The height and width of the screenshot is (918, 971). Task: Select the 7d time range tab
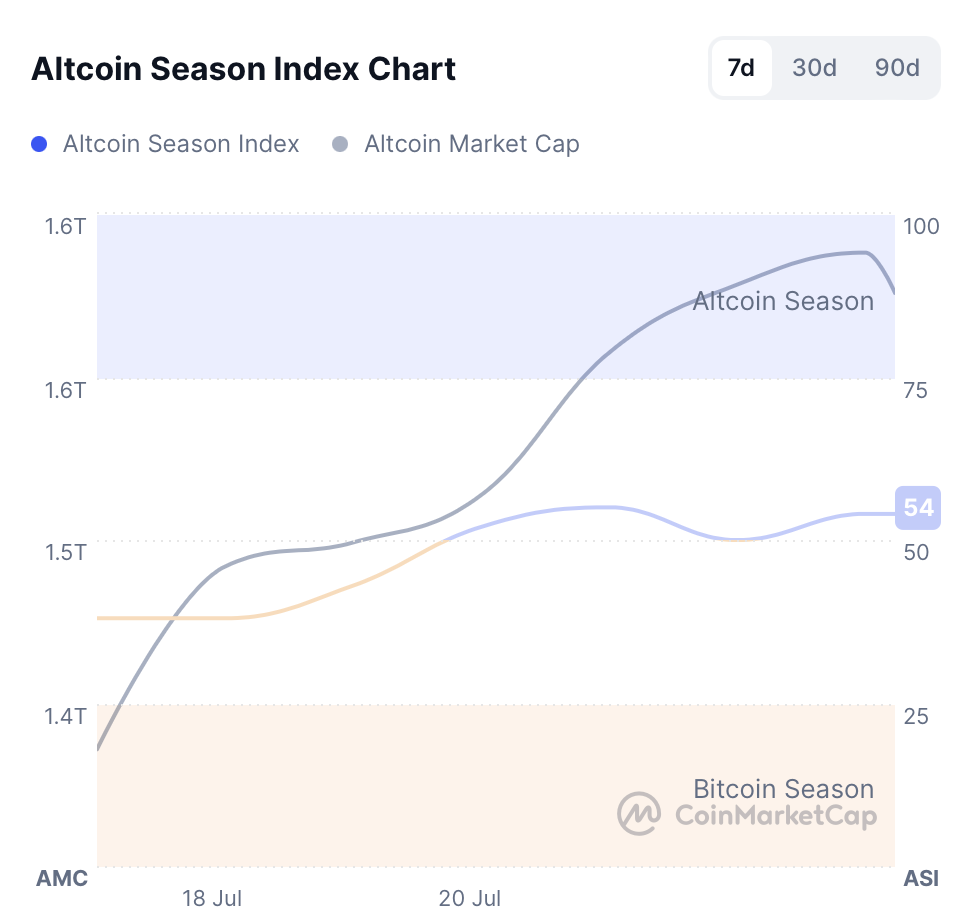[x=741, y=68]
